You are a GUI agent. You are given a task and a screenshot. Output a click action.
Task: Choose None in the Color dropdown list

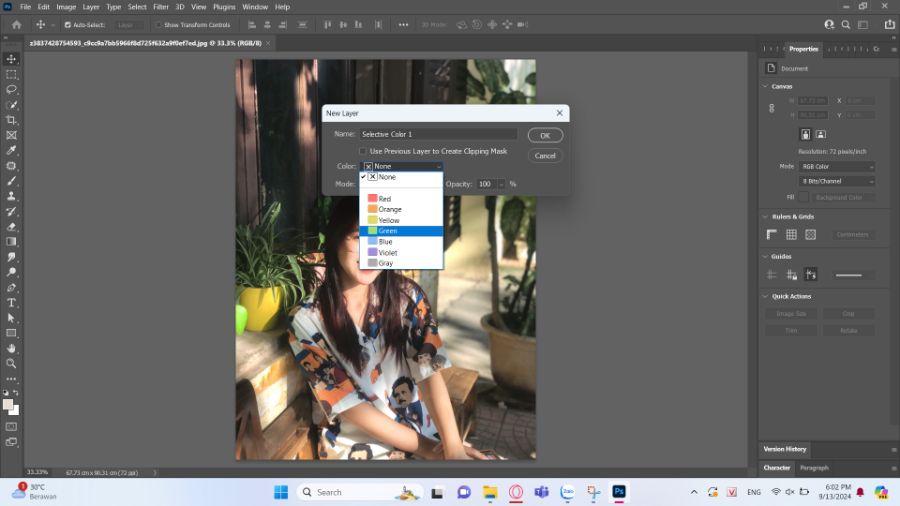coord(401,177)
